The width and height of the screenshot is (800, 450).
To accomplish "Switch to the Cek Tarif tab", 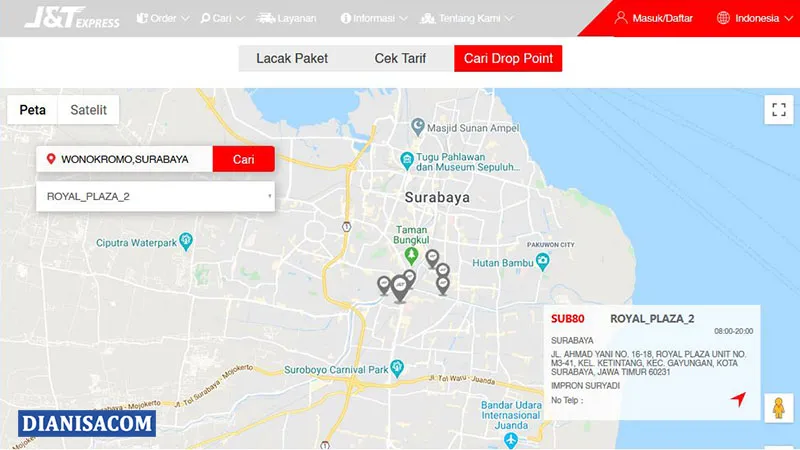I will tap(400, 58).
